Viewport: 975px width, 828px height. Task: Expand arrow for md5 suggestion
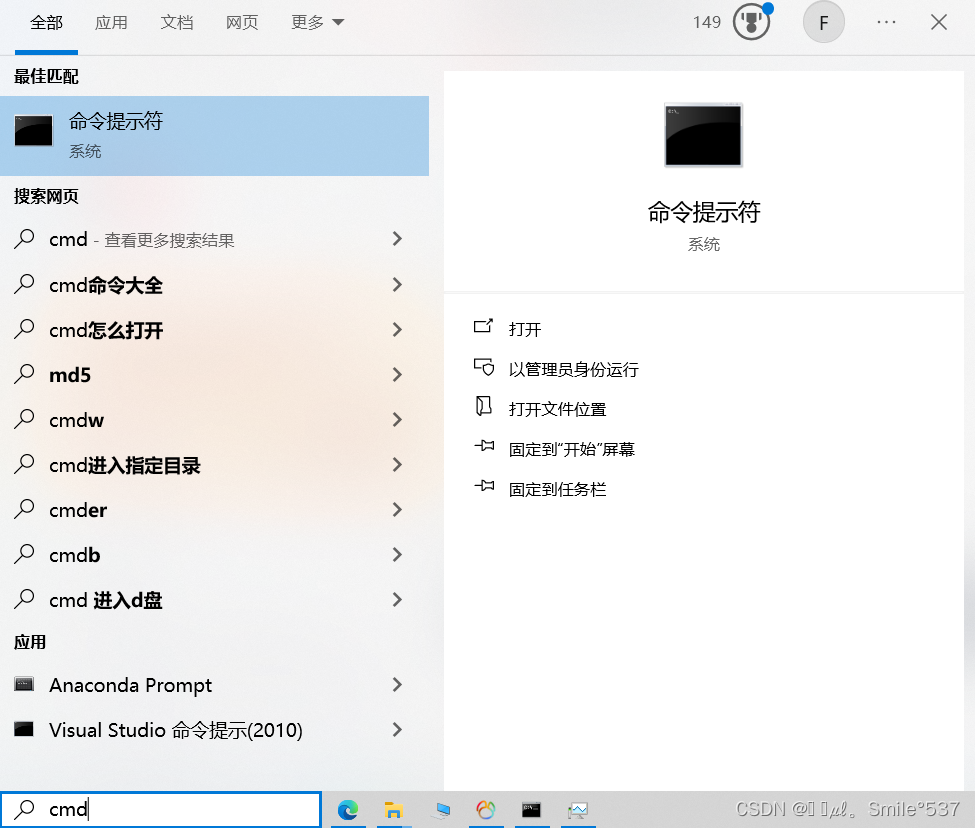click(x=397, y=374)
